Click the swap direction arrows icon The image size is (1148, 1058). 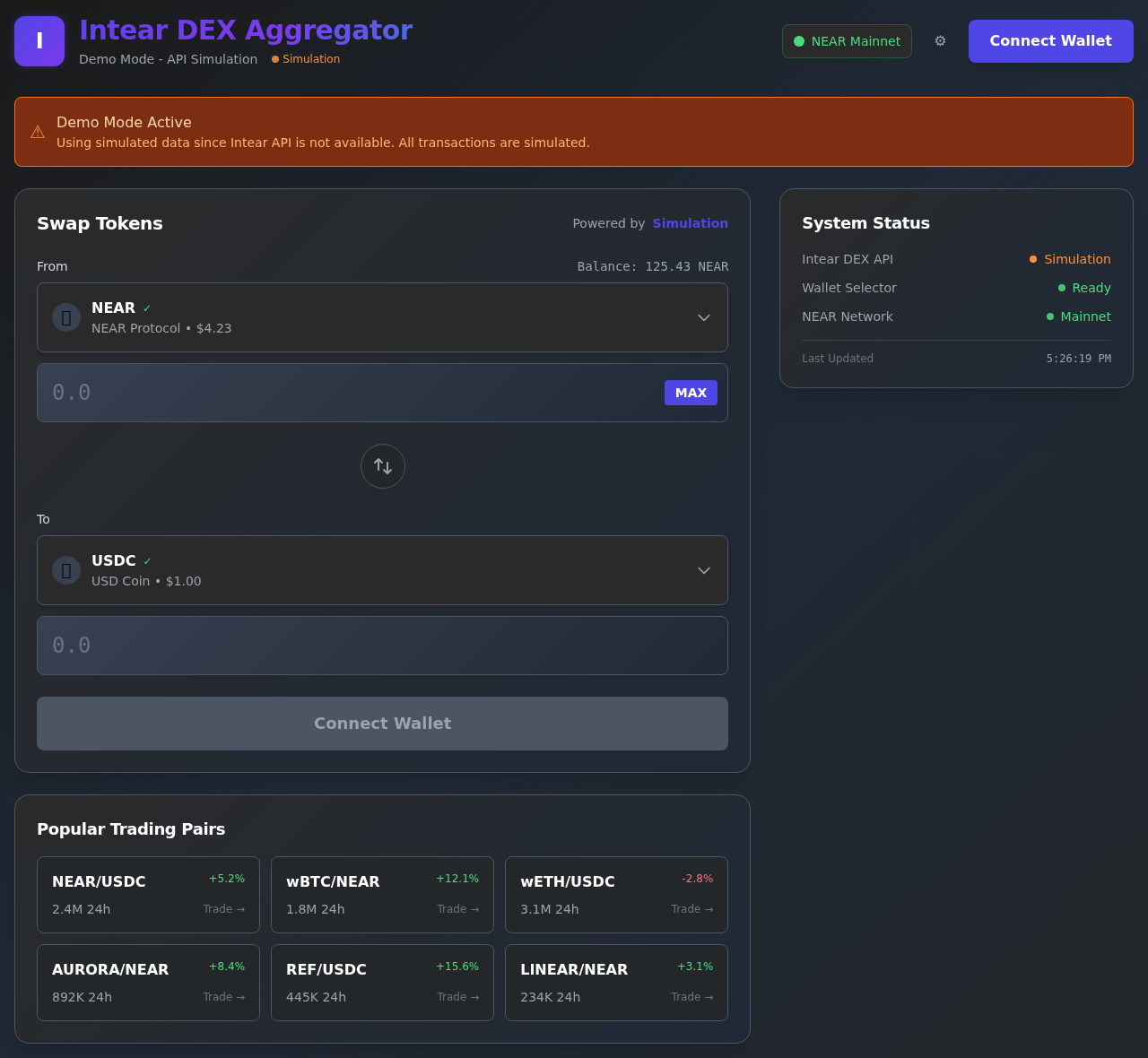[382, 465]
